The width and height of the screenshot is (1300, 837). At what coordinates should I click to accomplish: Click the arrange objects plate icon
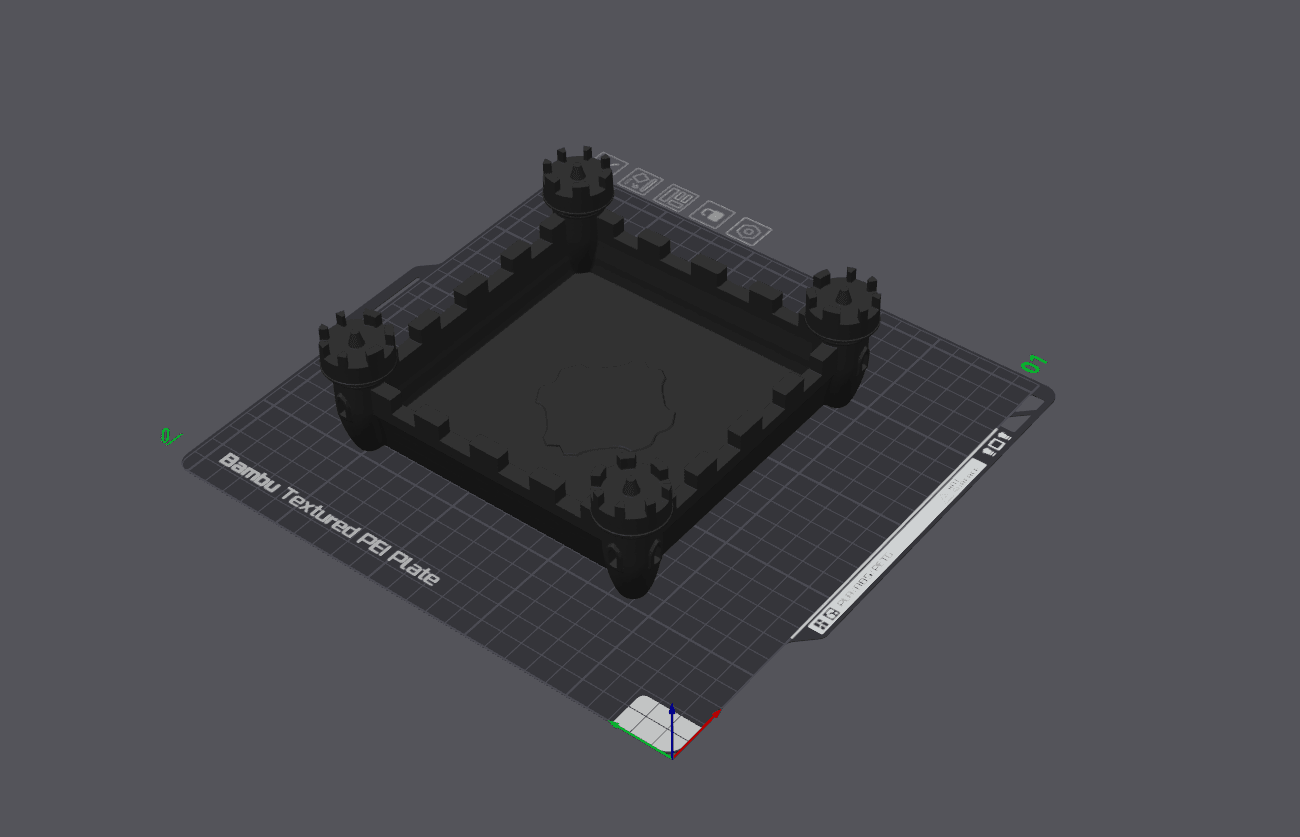point(676,197)
